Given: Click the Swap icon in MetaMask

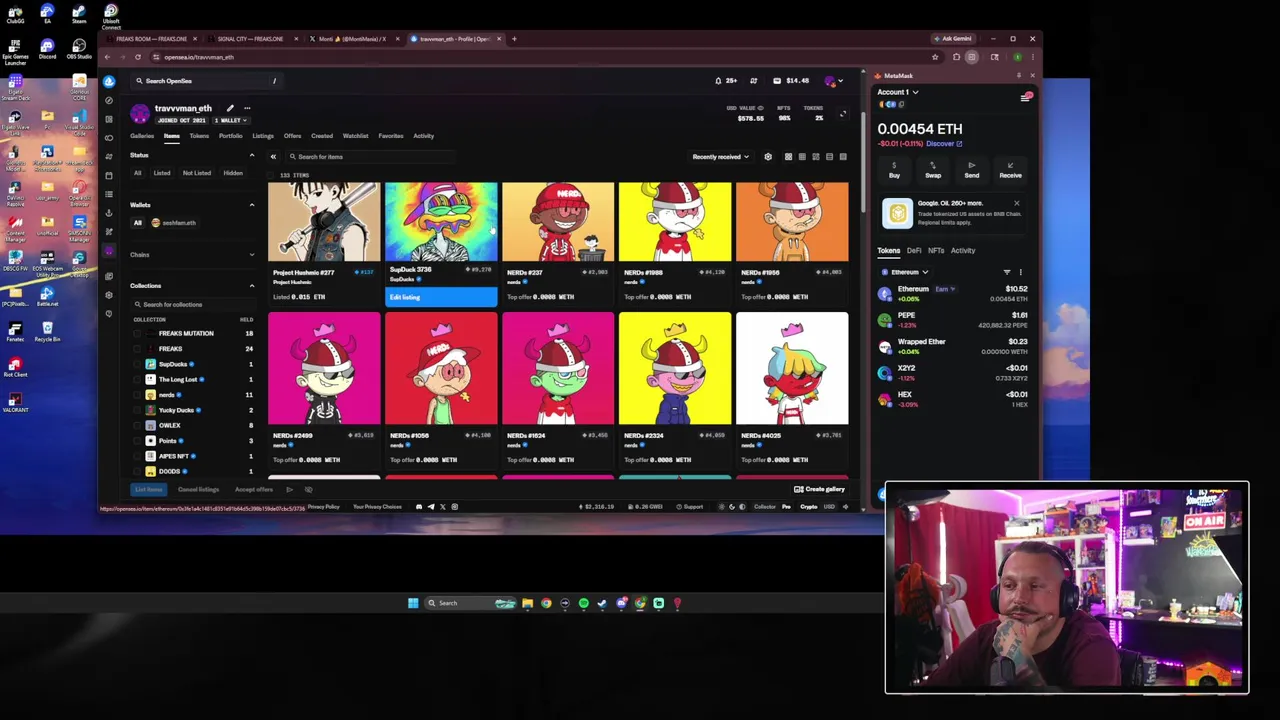Looking at the screenshot, I should coord(933,170).
